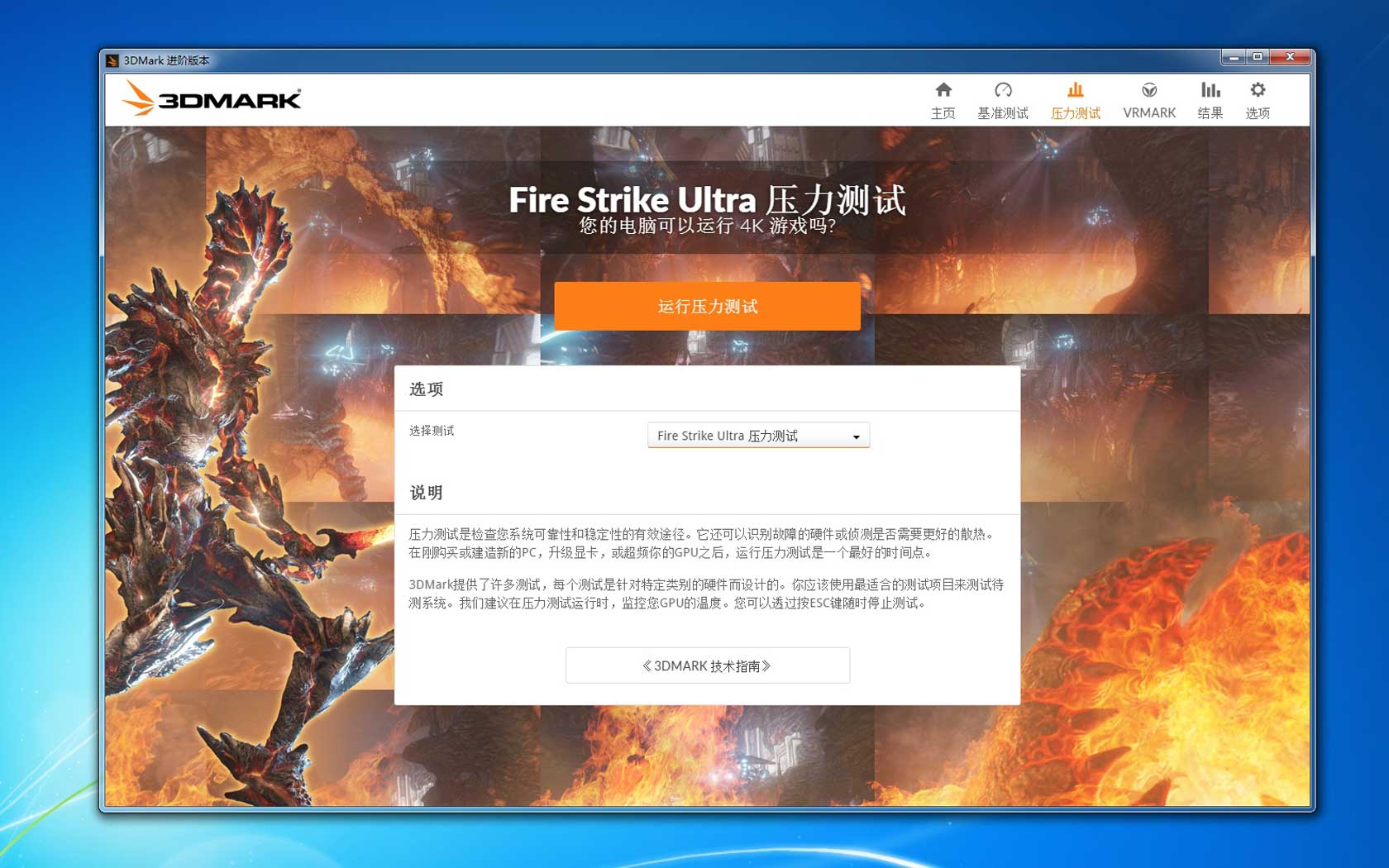The image size is (1389, 868).
Task: Click the paragraph starting 3DMark提供了许多测试
Action: click(706, 594)
